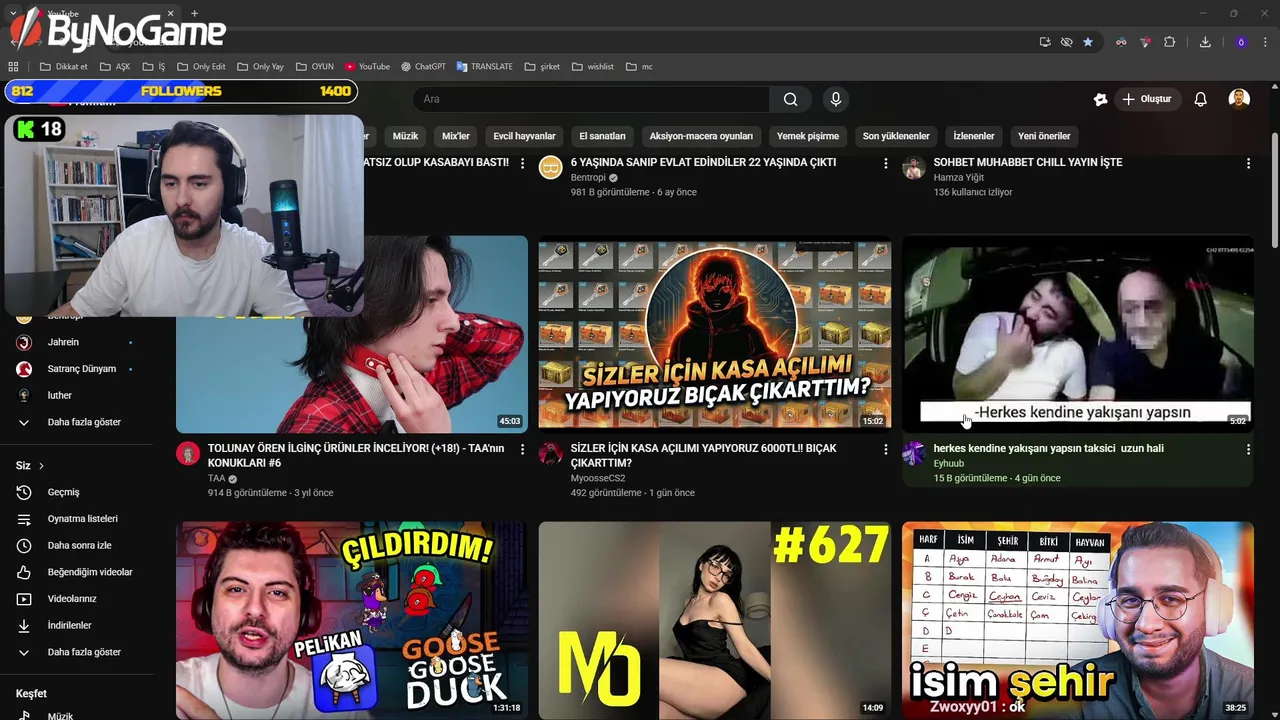Open the Dikkat et bookmark folder
The height and width of the screenshot is (720, 1280).
tap(64, 67)
